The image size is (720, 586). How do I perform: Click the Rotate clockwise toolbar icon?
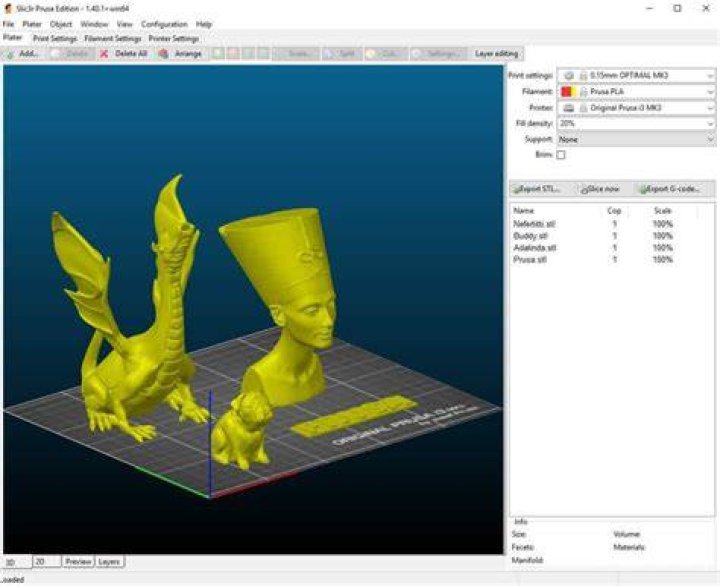(x=263, y=54)
